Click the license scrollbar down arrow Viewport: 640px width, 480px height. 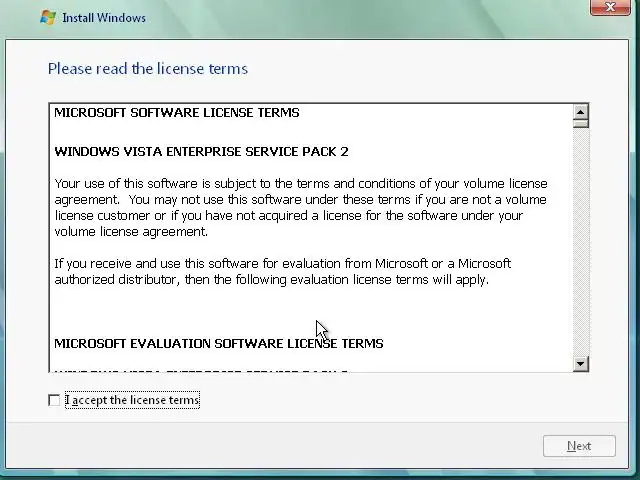(x=580, y=363)
